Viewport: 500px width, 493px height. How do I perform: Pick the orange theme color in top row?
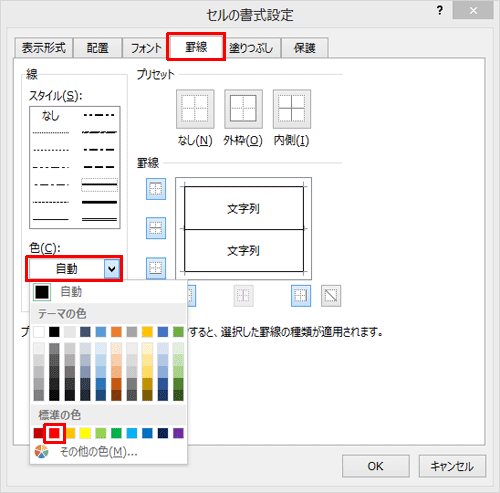(116, 332)
